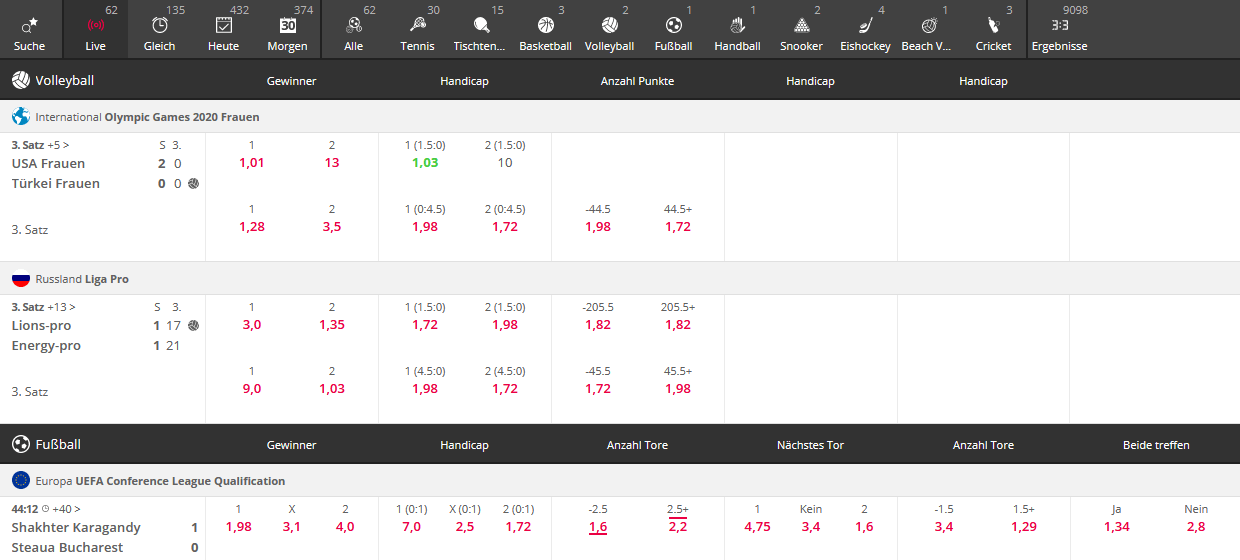This screenshot has width=1240, height=560.
Task: Click the globe icon beside Olympic Games 2020 Frauen
Action: pos(21,116)
